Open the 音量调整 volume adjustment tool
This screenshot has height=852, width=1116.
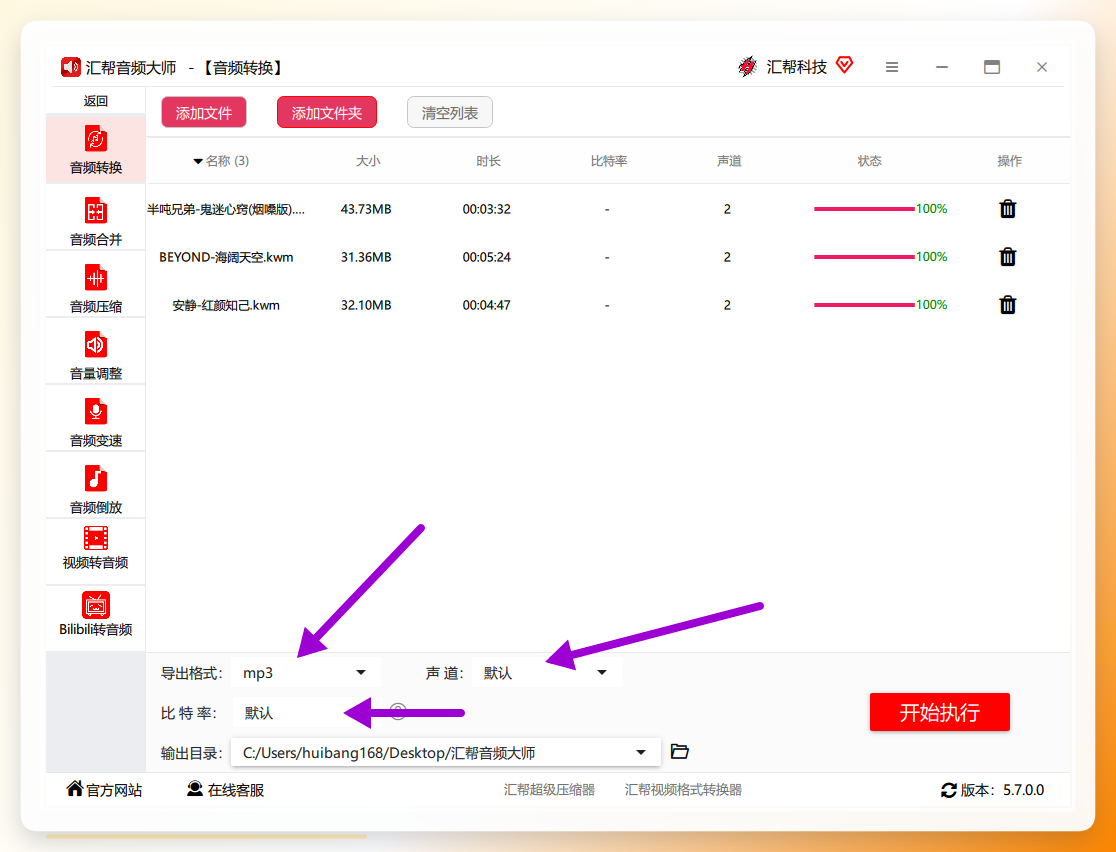coord(95,354)
